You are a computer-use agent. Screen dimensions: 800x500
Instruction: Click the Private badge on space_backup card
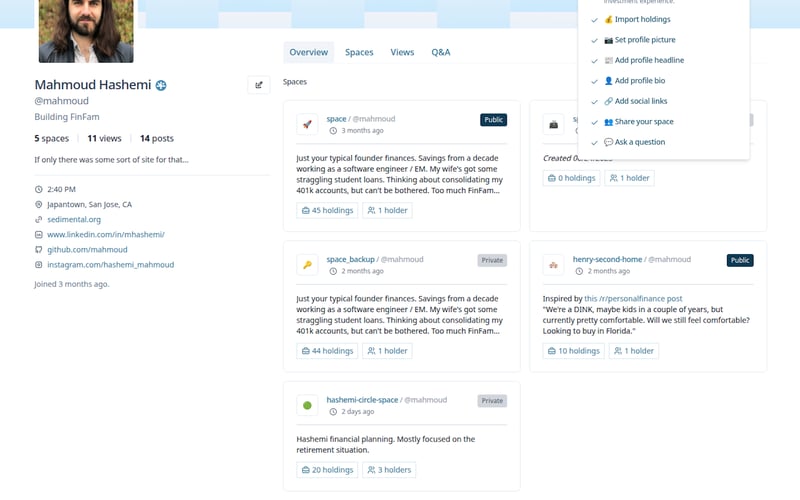492,260
